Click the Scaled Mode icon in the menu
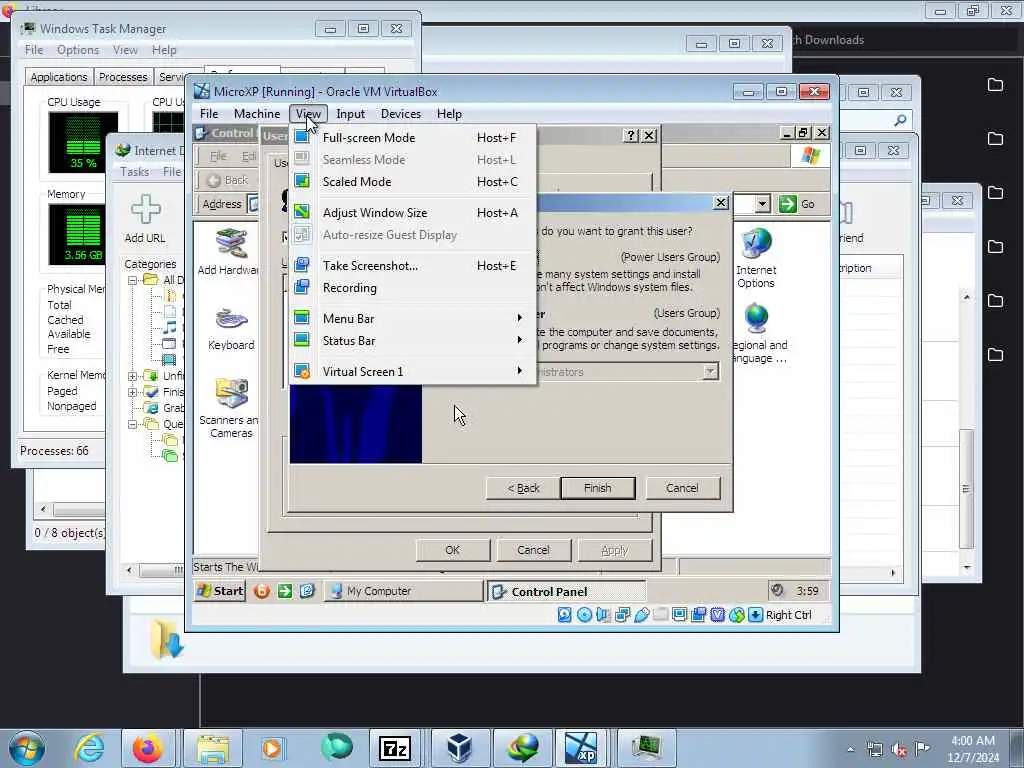Screen dimensions: 1024x768 coord(302,181)
